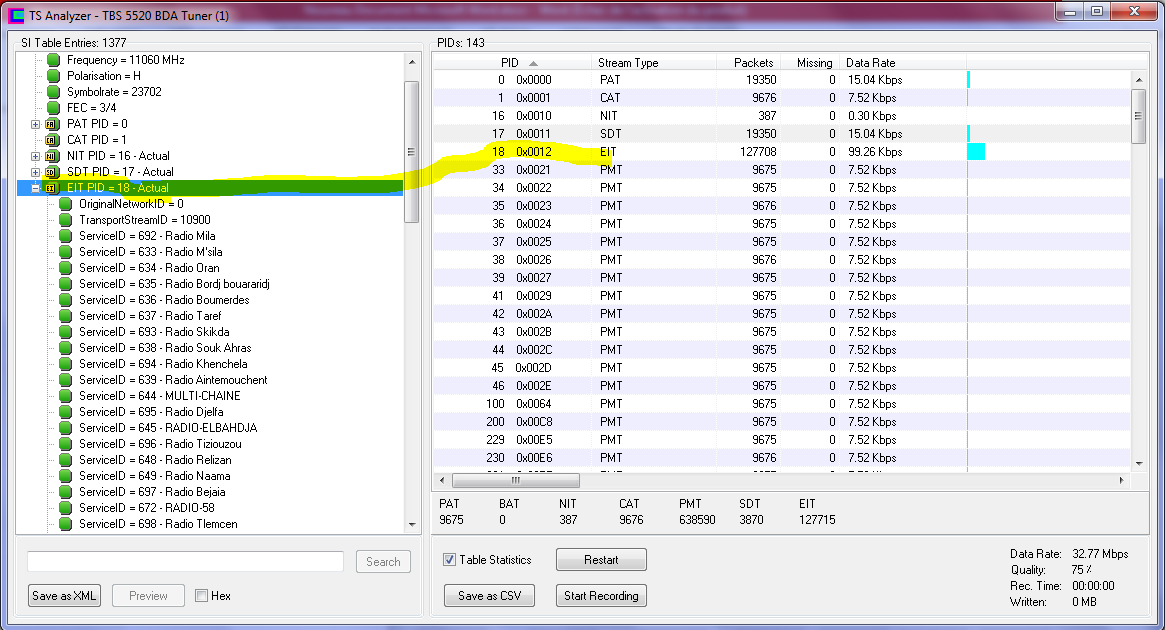Image resolution: width=1165 pixels, height=630 pixels.
Task: Collapse the EIT PID = 18 node
Action: click(36, 188)
